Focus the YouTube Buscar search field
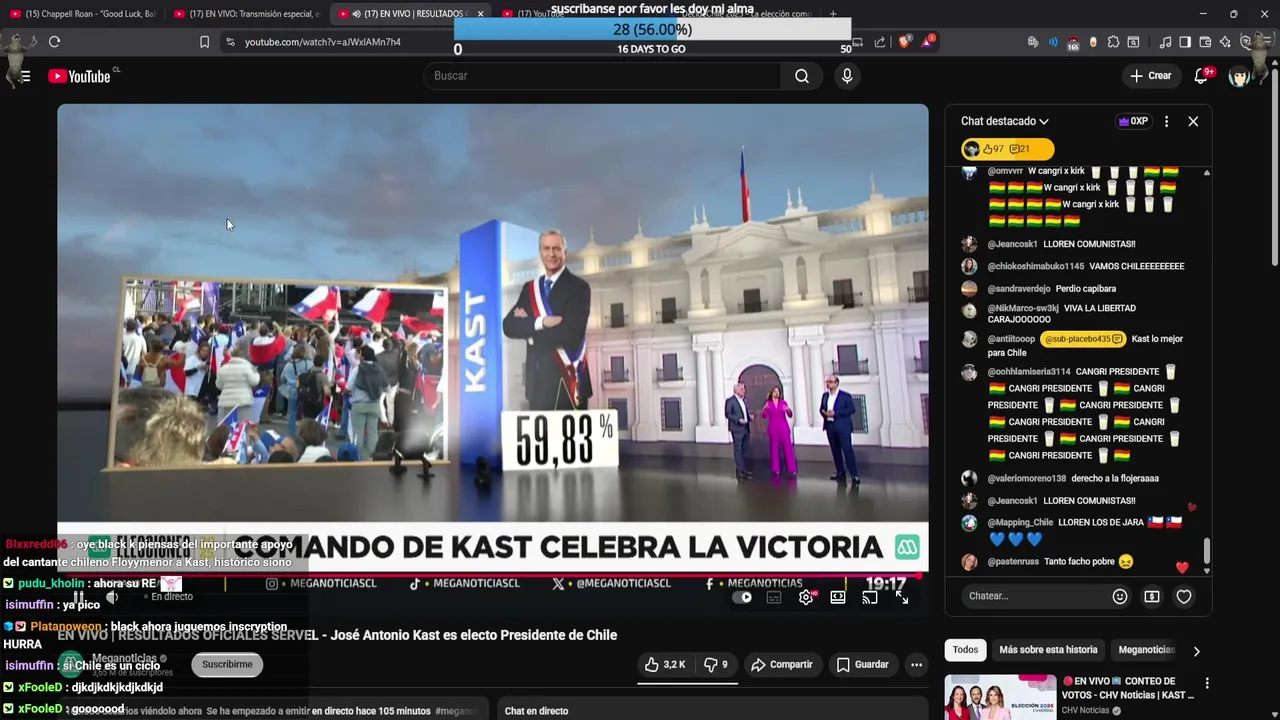Viewport: 1280px width, 720px height. 603,76
